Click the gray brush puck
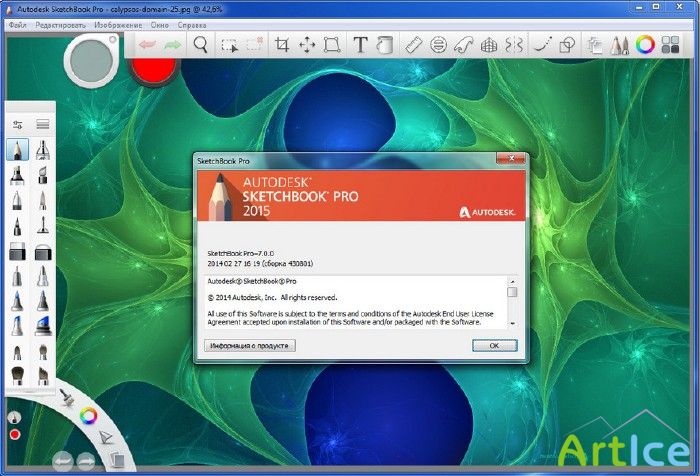 [92, 60]
